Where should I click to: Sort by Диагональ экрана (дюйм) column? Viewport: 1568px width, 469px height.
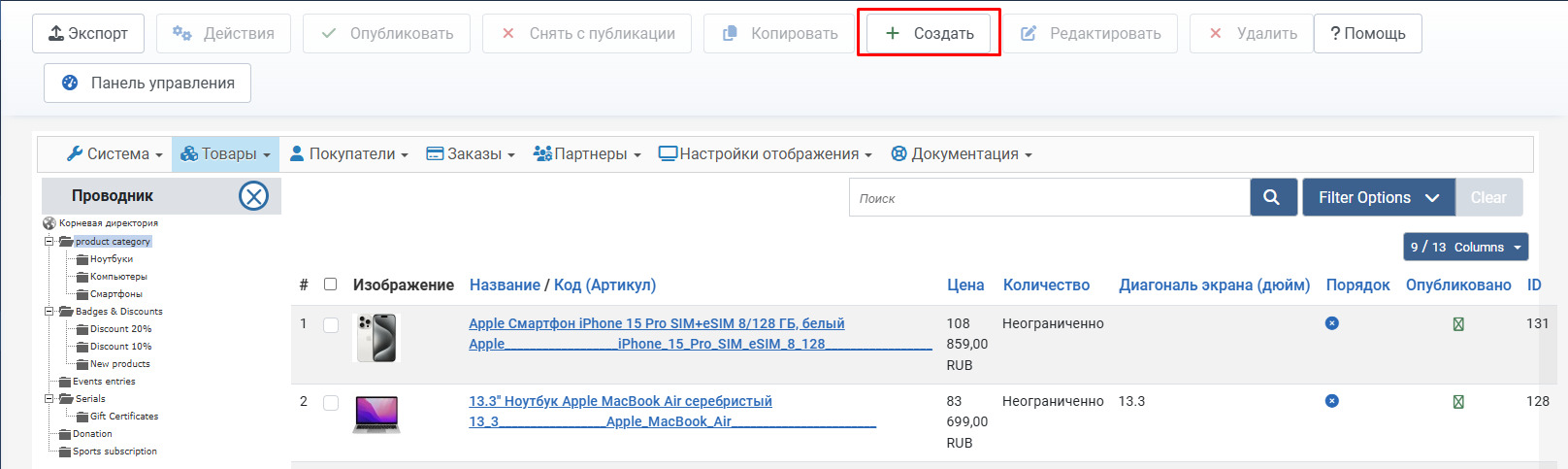(x=1214, y=285)
